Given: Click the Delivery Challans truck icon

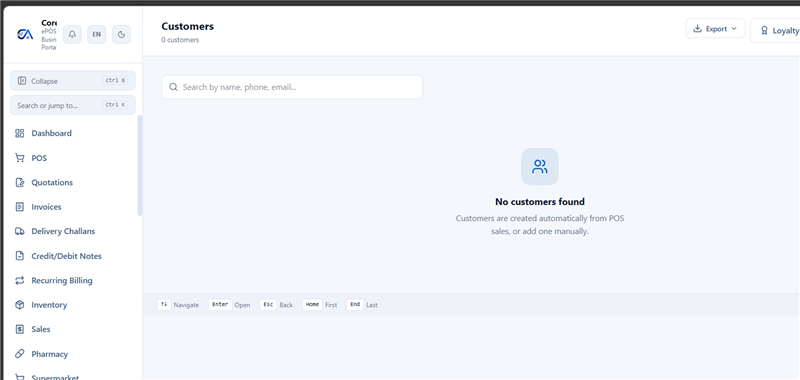Looking at the screenshot, I should (x=20, y=232).
